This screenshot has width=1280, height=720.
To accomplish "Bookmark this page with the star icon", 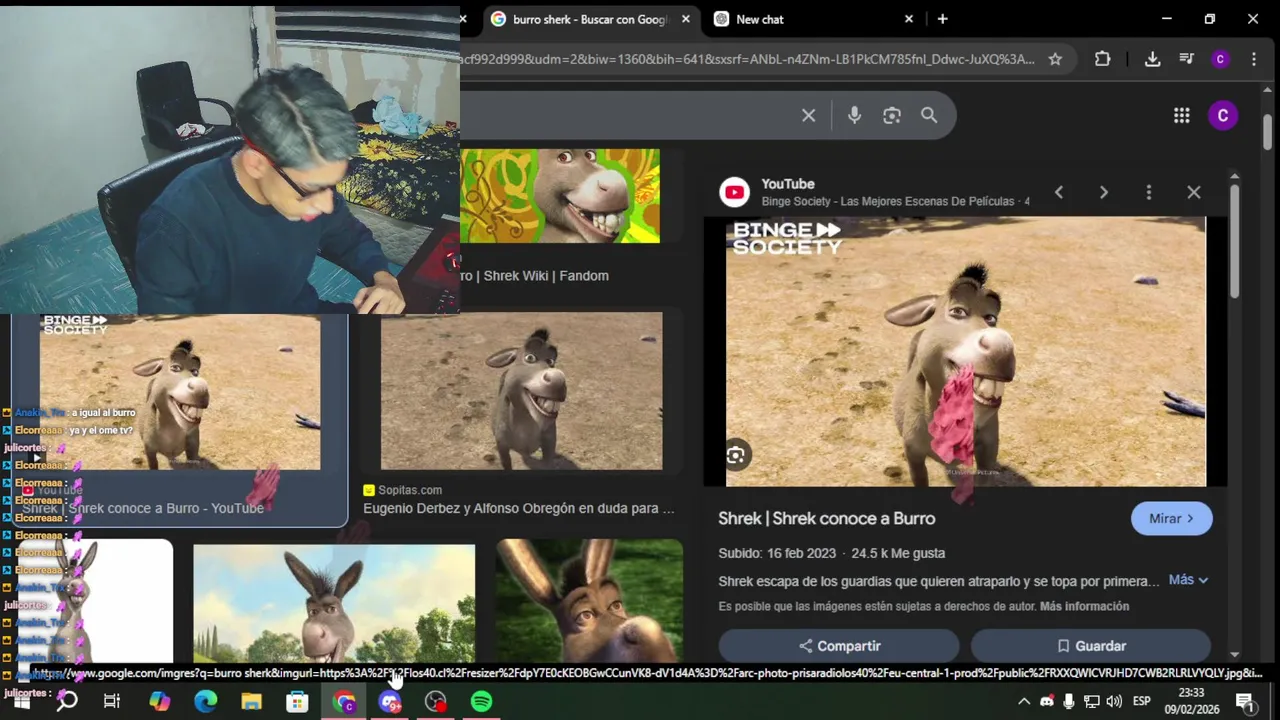I will pos(1055,59).
